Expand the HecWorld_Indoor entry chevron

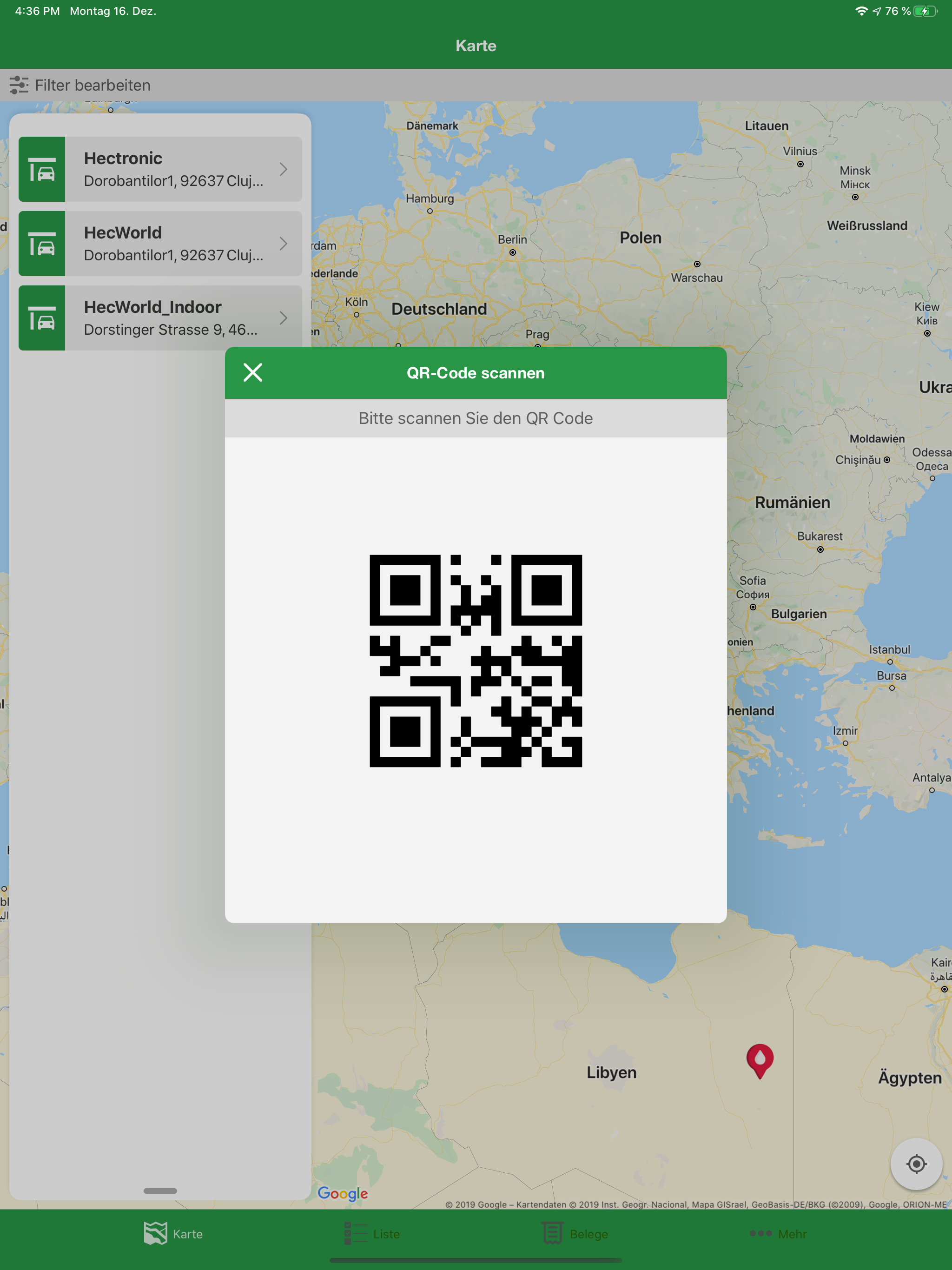(x=283, y=318)
